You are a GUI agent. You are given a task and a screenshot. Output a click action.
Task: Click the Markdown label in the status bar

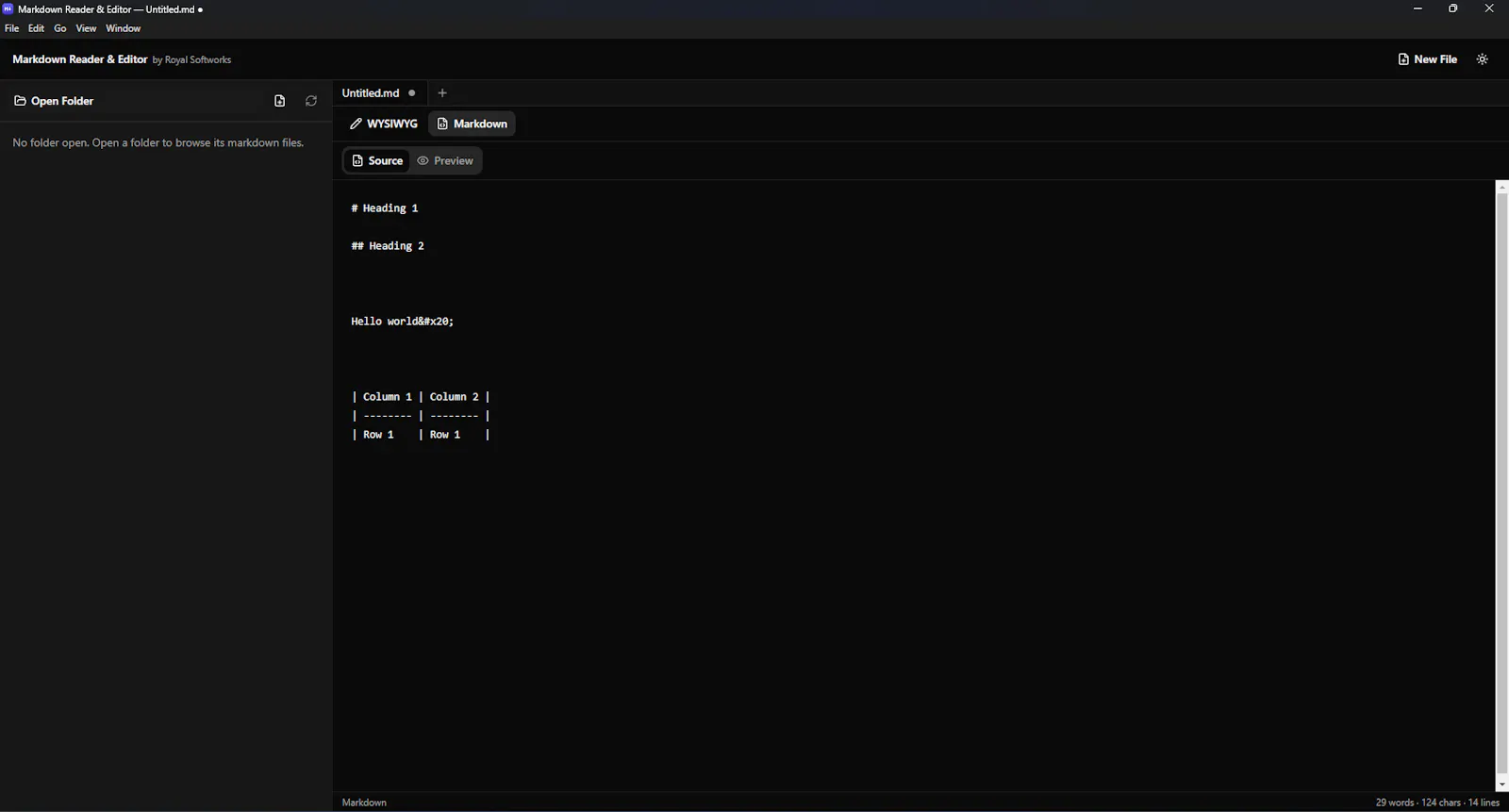point(364,803)
